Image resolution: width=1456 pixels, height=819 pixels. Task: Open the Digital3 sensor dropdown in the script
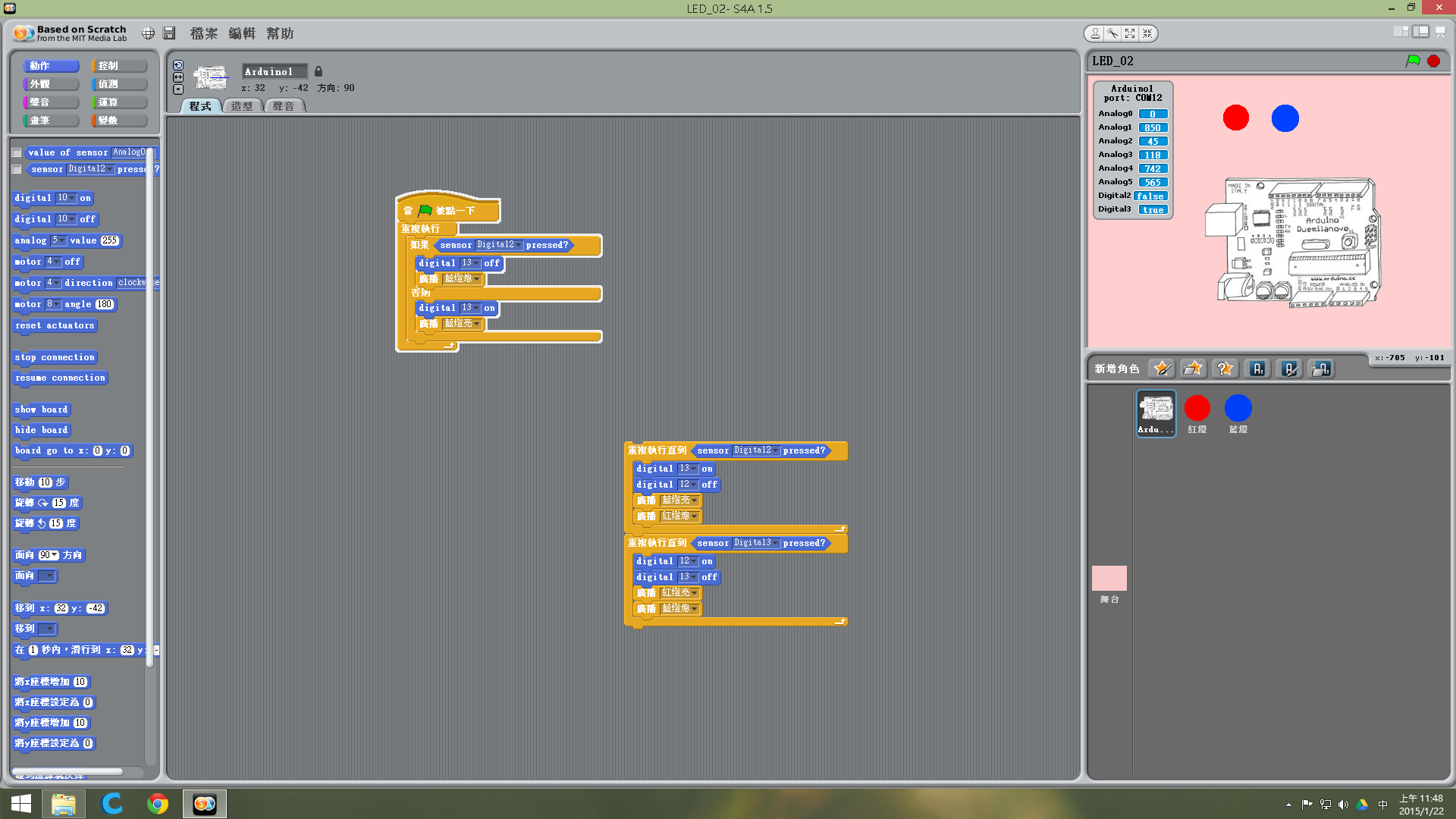coord(775,543)
